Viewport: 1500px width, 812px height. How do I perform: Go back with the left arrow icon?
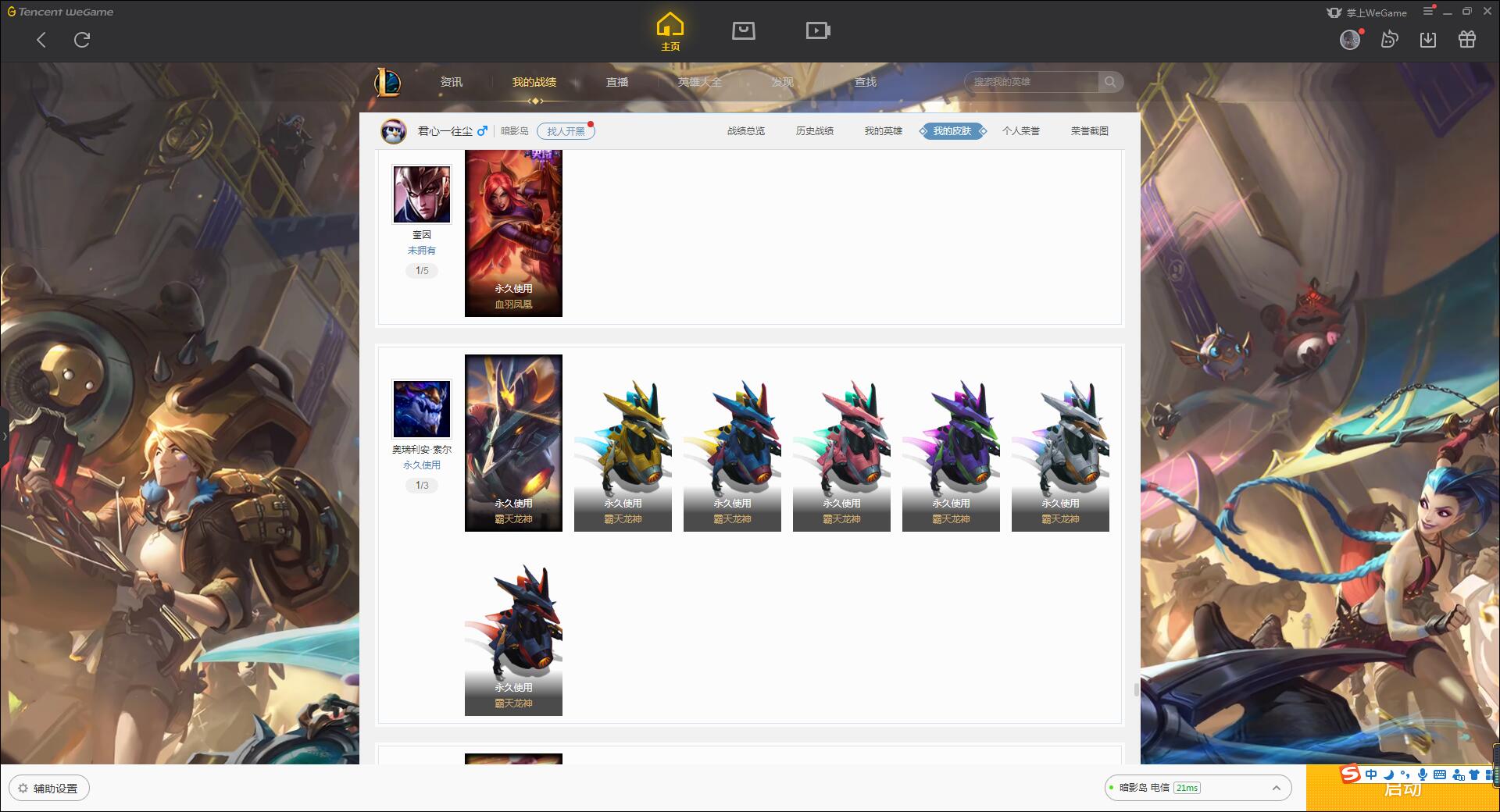click(x=41, y=40)
